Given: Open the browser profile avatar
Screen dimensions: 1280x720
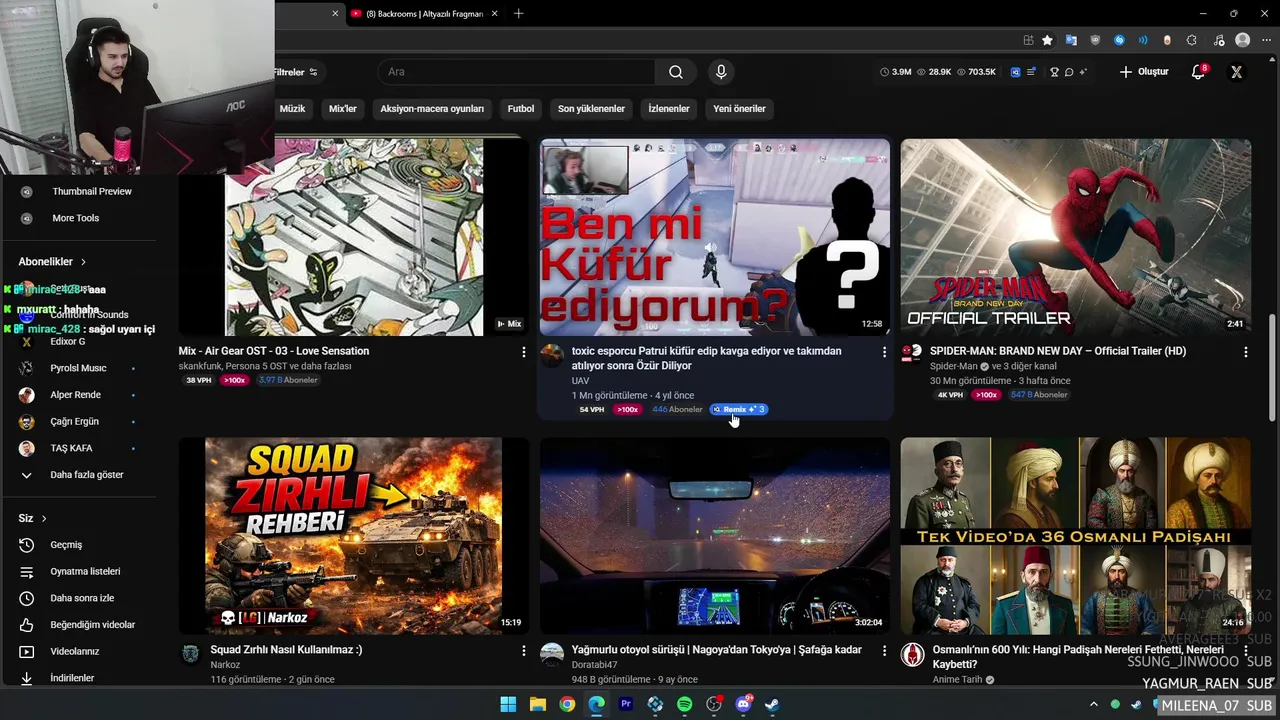Looking at the screenshot, I should click(1243, 40).
